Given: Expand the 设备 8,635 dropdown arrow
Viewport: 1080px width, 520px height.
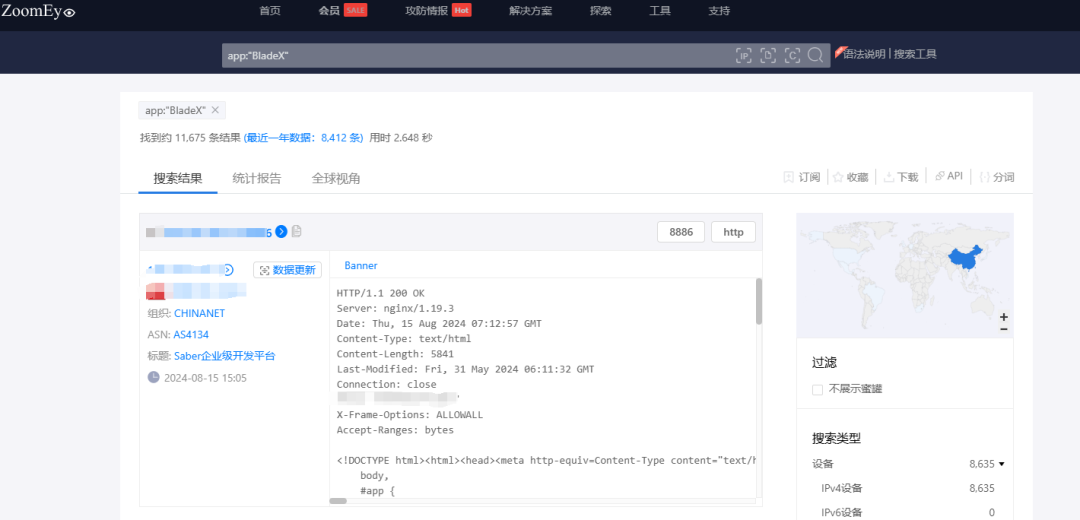Looking at the screenshot, I should click(x=1001, y=464).
